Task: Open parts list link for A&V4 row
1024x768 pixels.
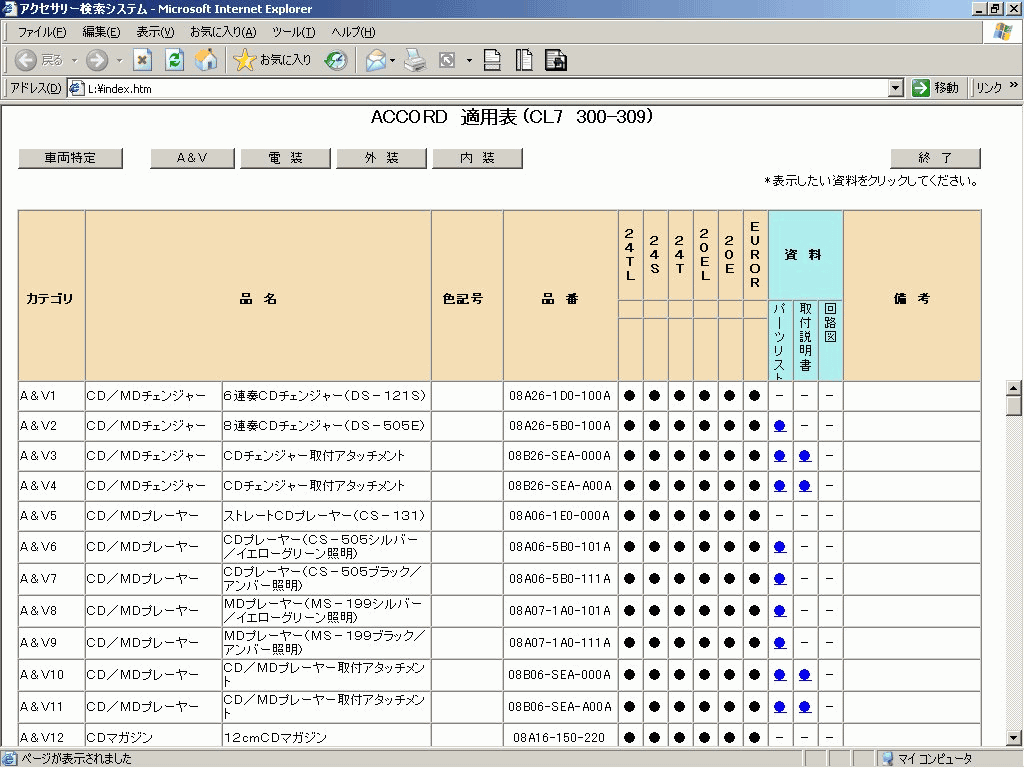Action: tap(780, 487)
